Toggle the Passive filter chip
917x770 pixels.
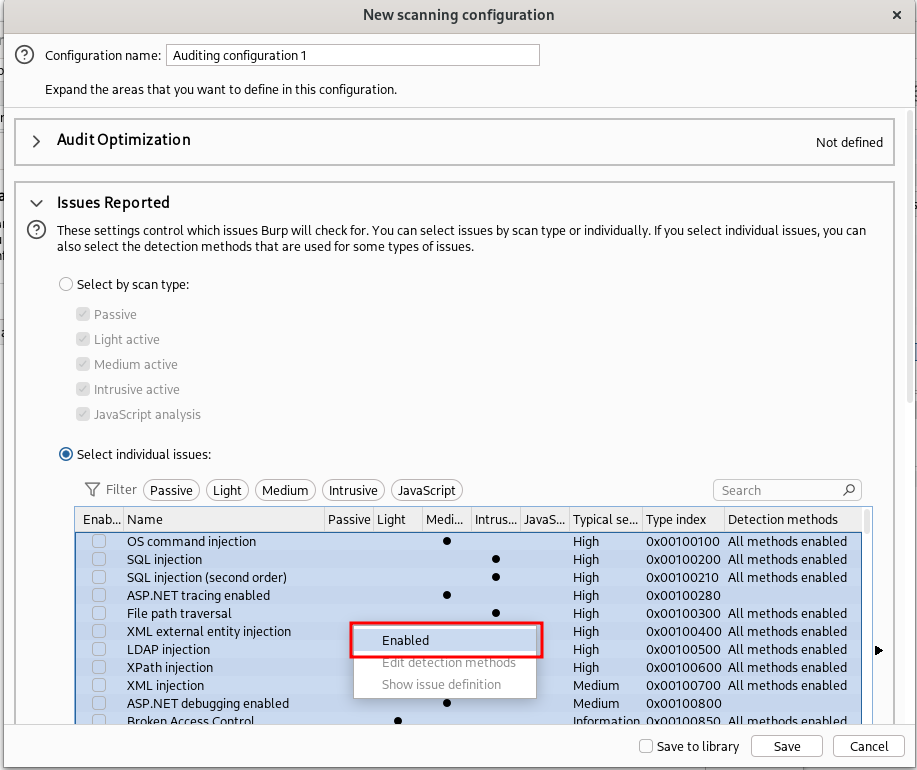(171, 490)
